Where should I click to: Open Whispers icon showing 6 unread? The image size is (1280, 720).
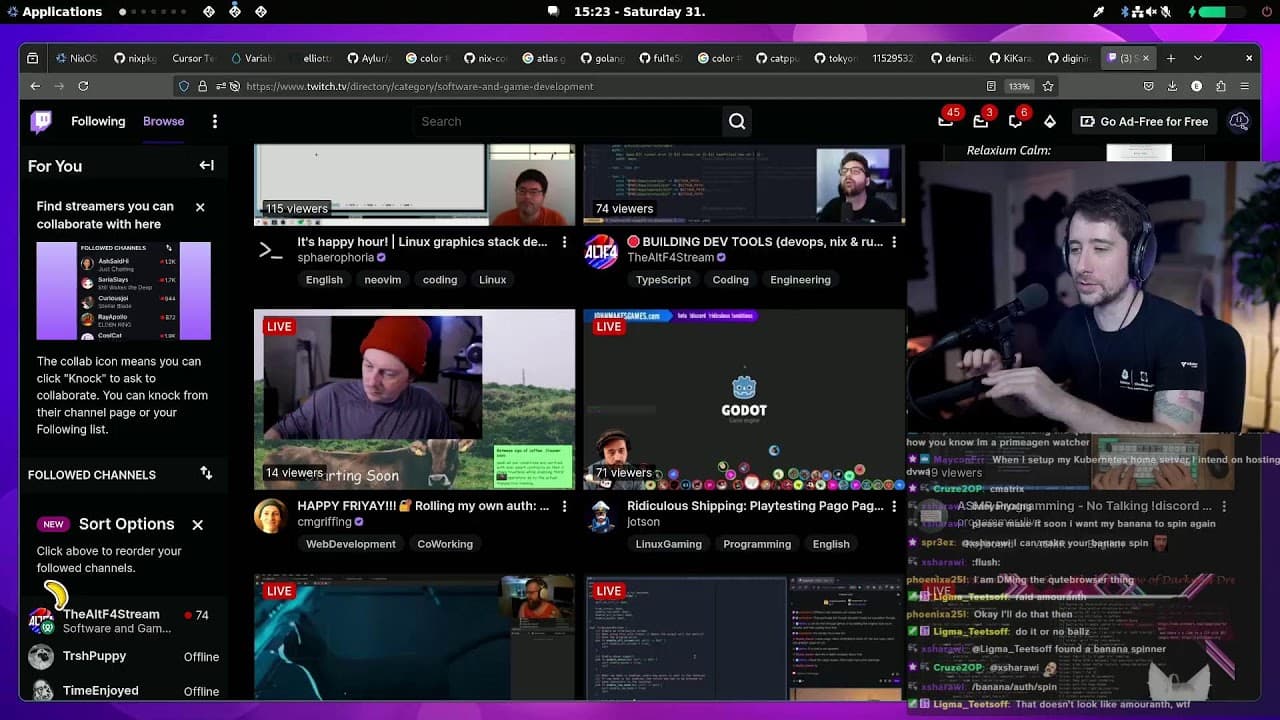point(1015,121)
